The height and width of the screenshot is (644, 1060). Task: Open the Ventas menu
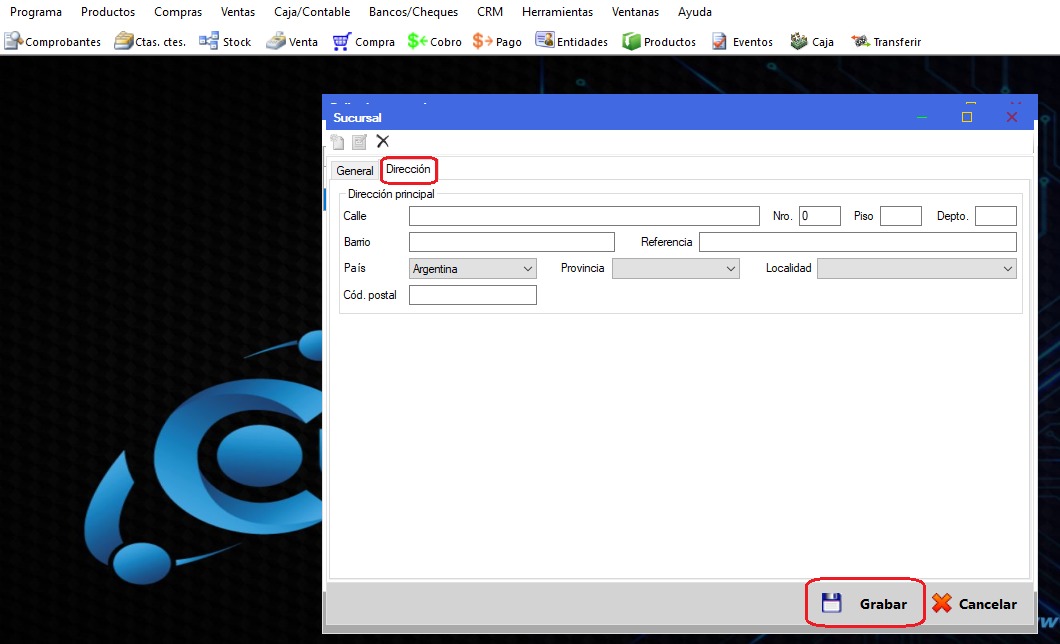pos(238,12)
